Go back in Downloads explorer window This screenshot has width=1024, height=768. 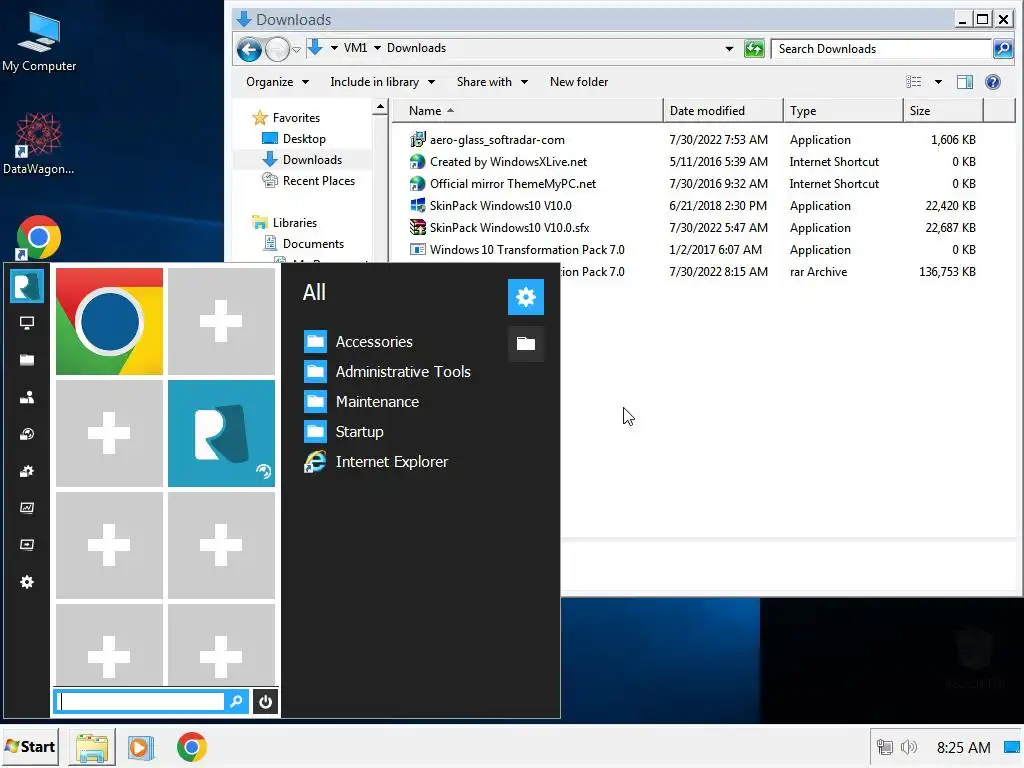(x=249, y=49)
